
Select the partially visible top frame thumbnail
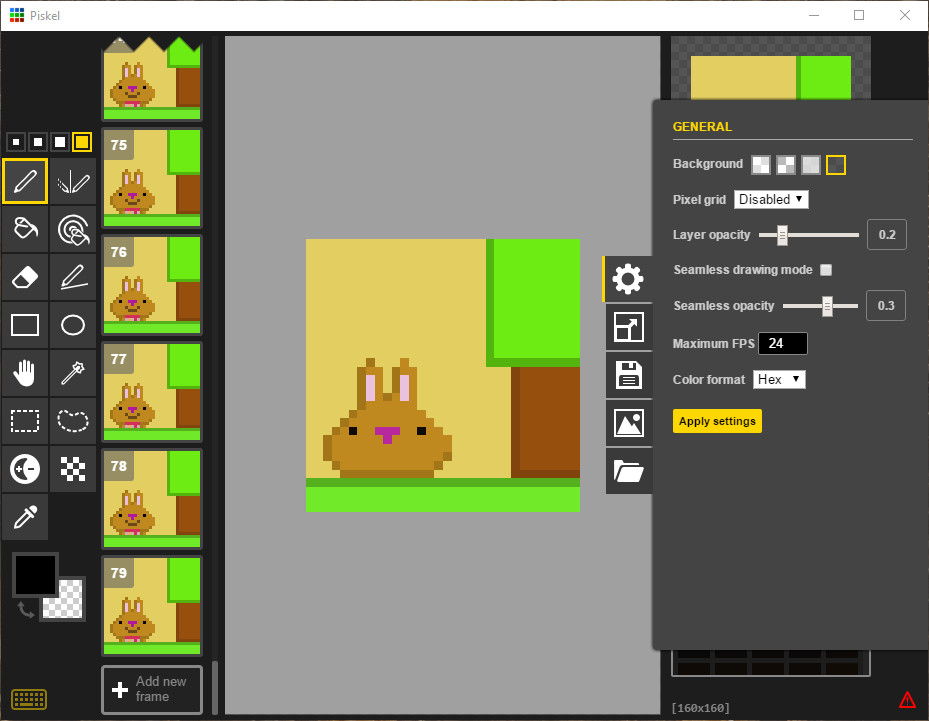coord(152,79)
